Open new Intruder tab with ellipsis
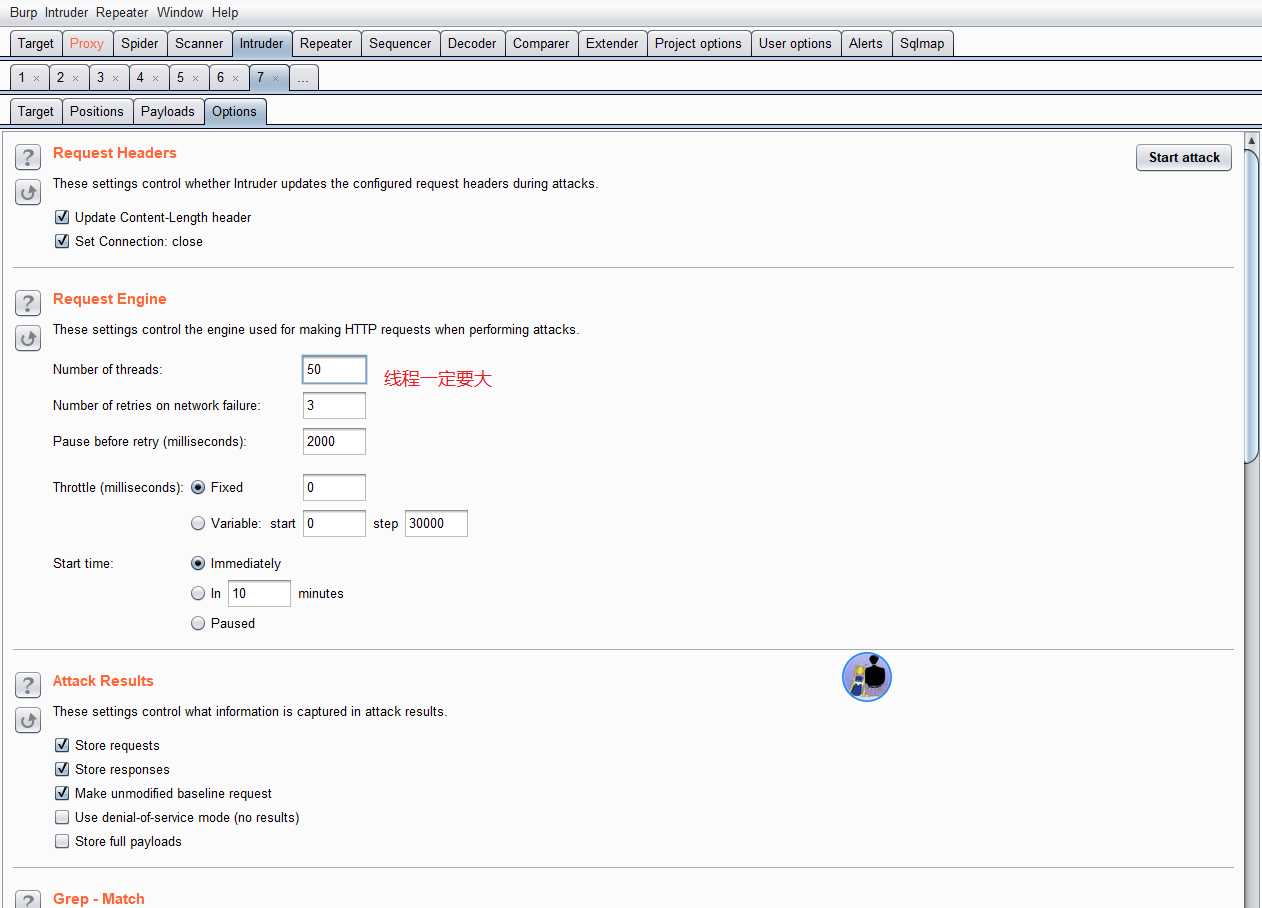This screenshot has width=1262, height=908. [303, 78]
